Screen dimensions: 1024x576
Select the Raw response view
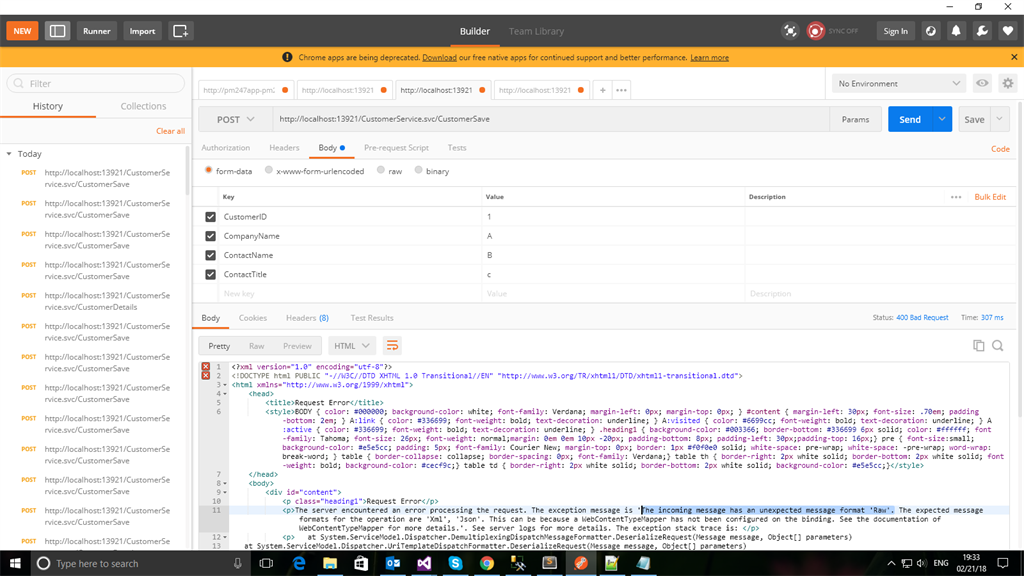click(x=257, y=346)
